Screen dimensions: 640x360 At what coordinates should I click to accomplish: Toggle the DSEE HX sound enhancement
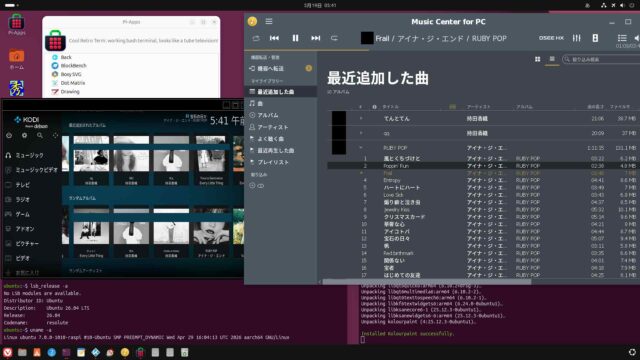pyautogui.click(x=551, y=38)
